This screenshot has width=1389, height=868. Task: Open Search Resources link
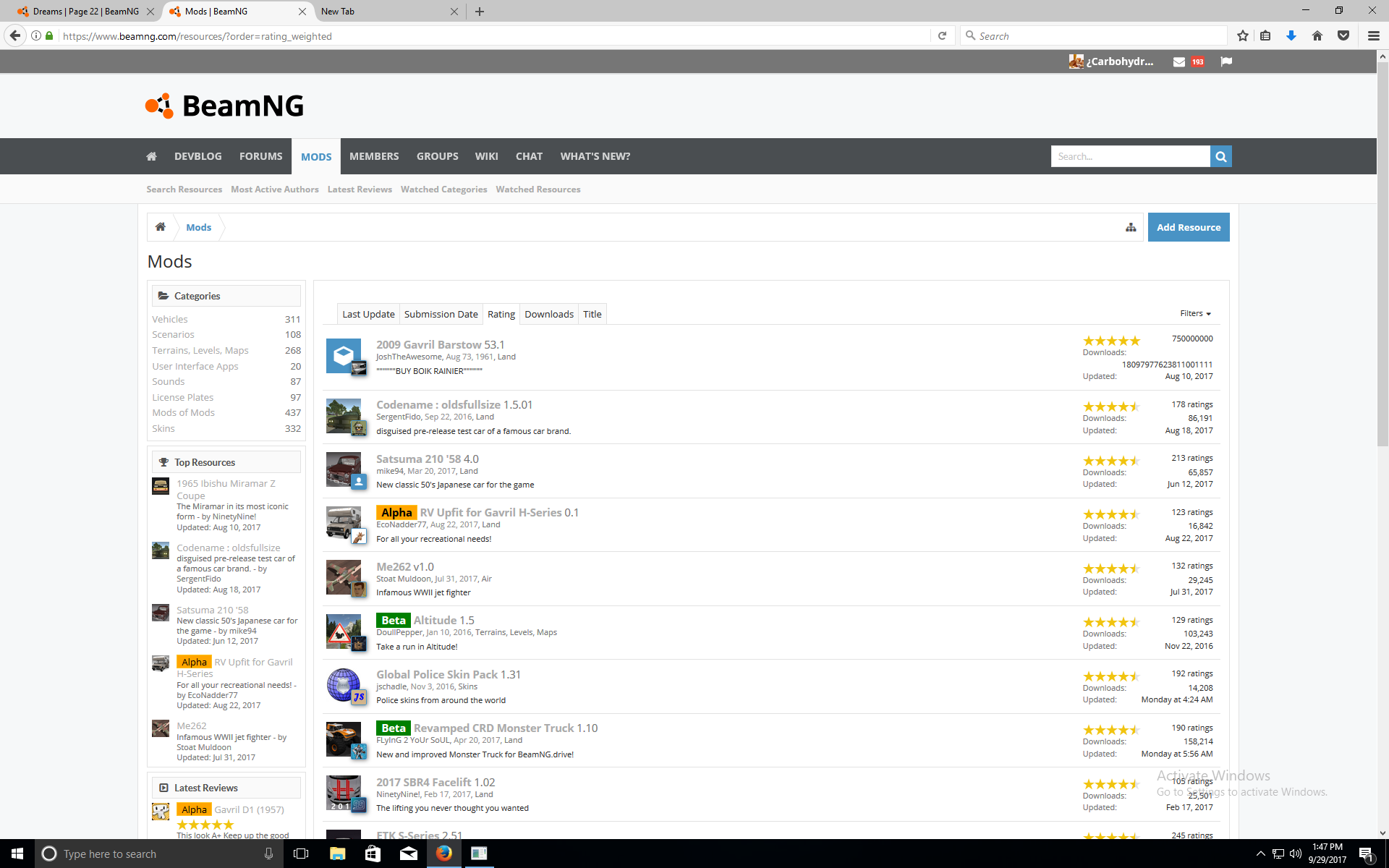coord(184,190)
